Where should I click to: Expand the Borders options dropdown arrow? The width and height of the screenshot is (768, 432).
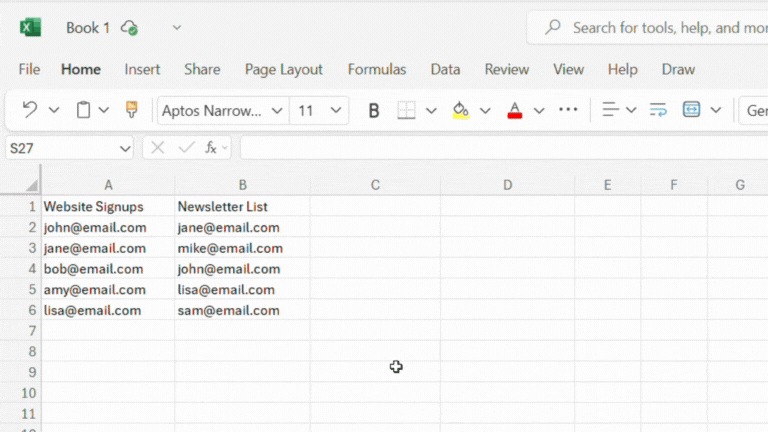(431, 111)
